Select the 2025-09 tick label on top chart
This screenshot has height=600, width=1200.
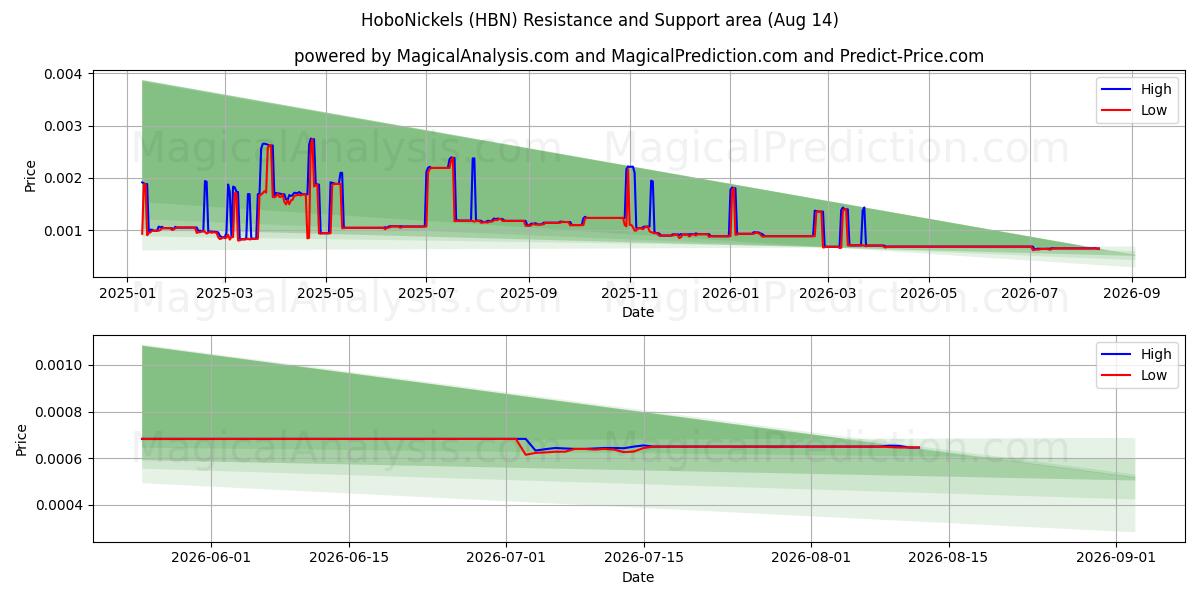tap(528, 295)
